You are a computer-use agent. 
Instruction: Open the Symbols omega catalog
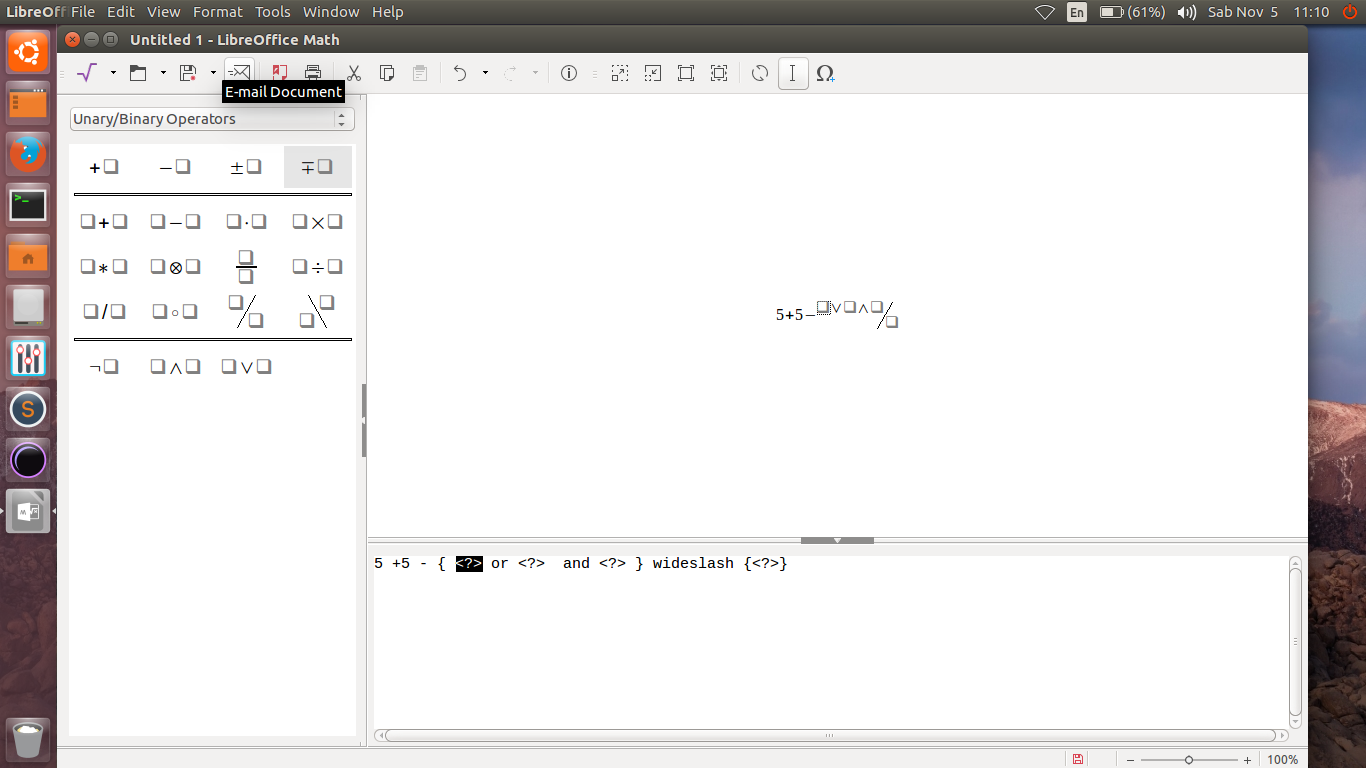[826, 73]
